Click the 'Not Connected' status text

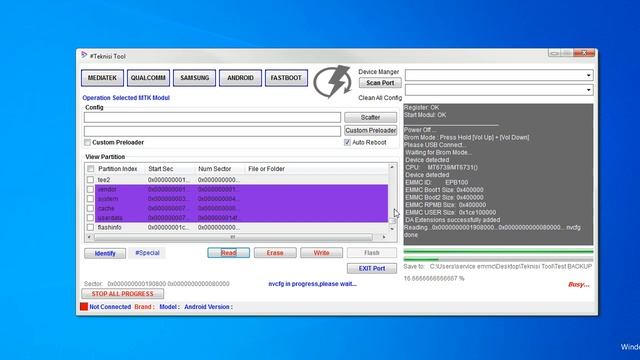click(x=110, y=307)
